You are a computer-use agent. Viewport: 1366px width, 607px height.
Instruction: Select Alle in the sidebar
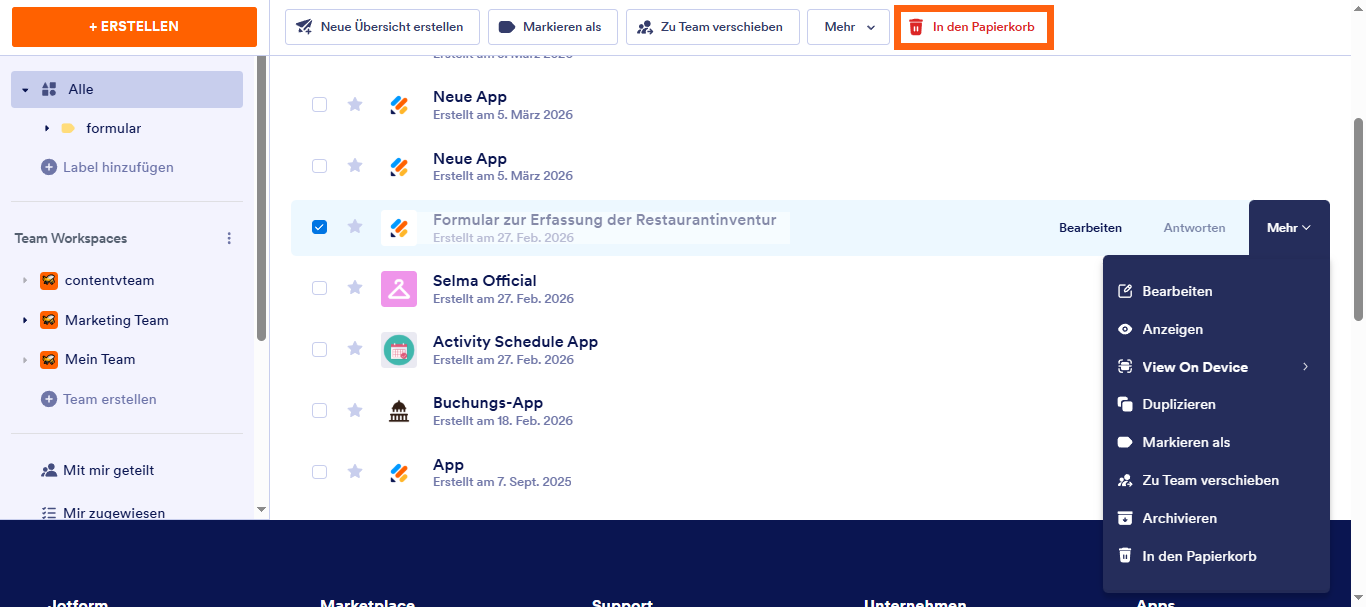pyautogui.click(x=127, y=89)
